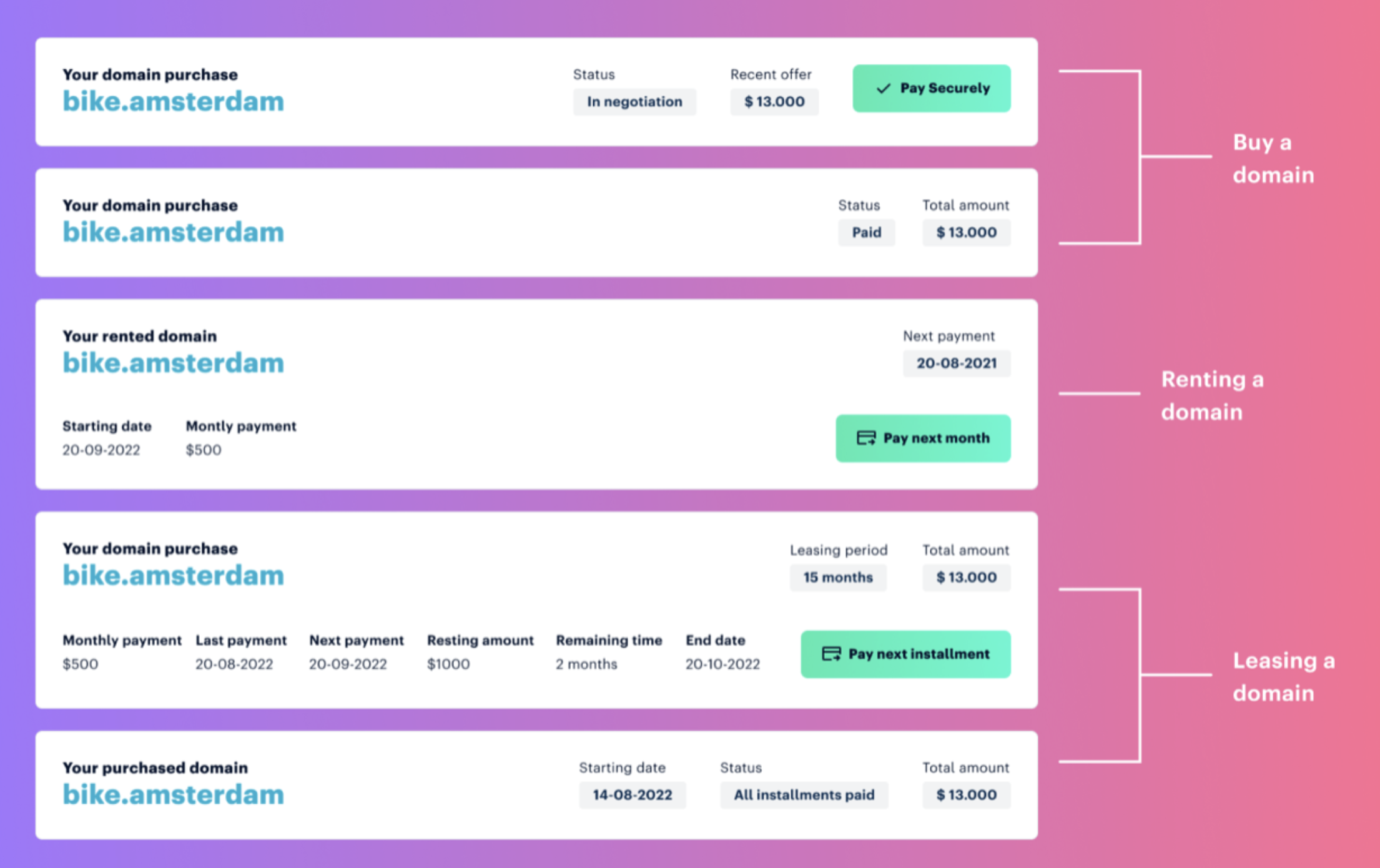Open bike.amsterdam in the In negotiation card
This screenshot has width=1380, height=868.
[173, 102]
